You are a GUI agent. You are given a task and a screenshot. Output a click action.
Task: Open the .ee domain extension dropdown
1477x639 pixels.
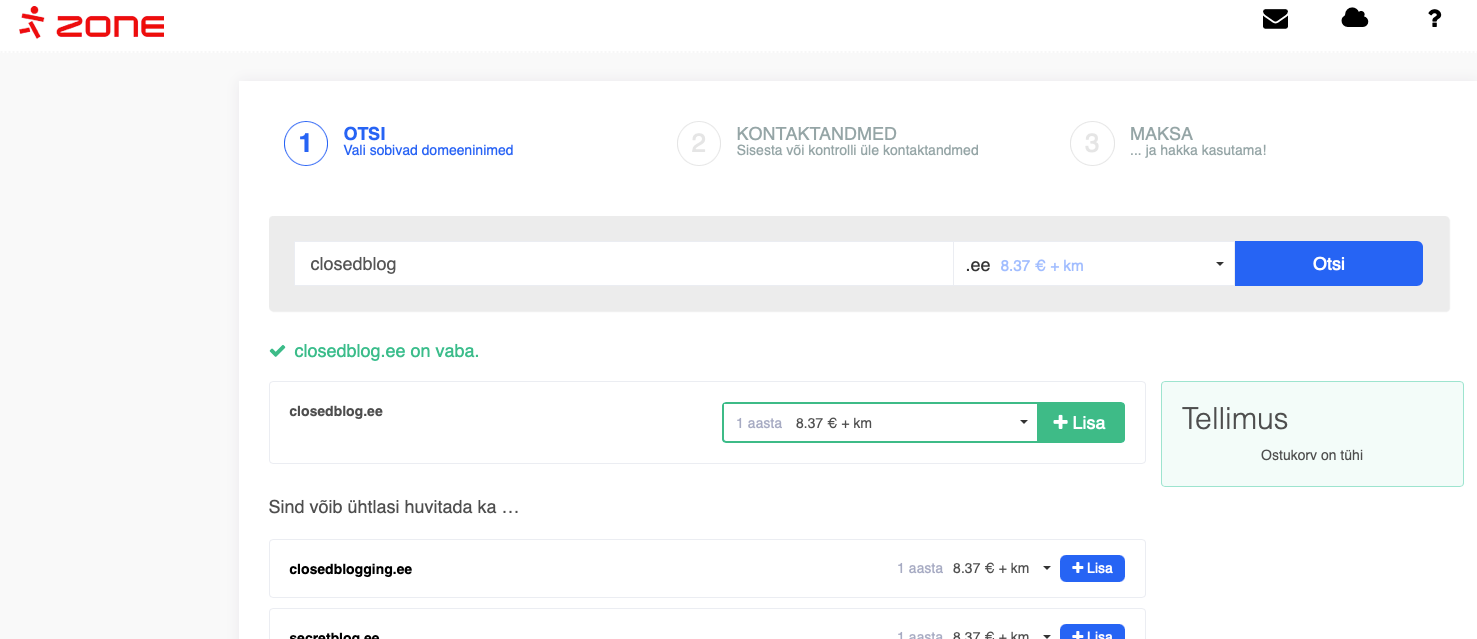tap(1093, 265)
